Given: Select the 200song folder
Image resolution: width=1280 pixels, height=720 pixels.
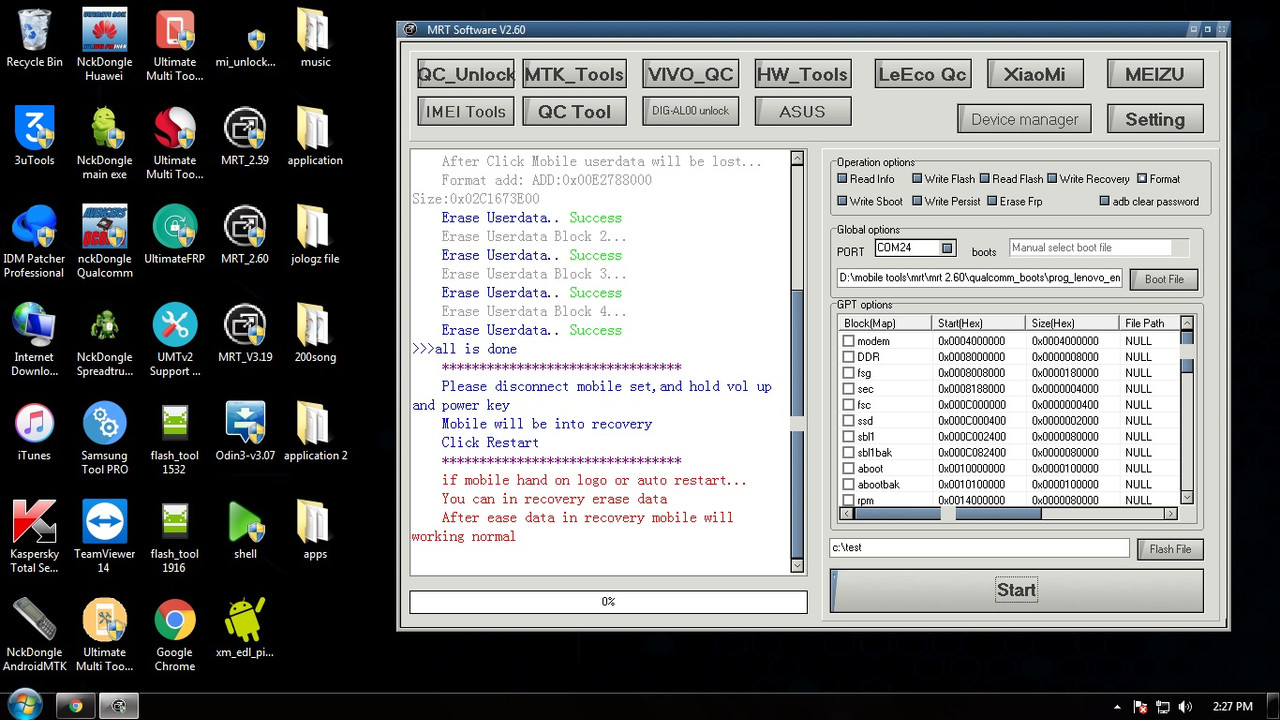Looking at the screenshot, I should (x=315, y=334).
